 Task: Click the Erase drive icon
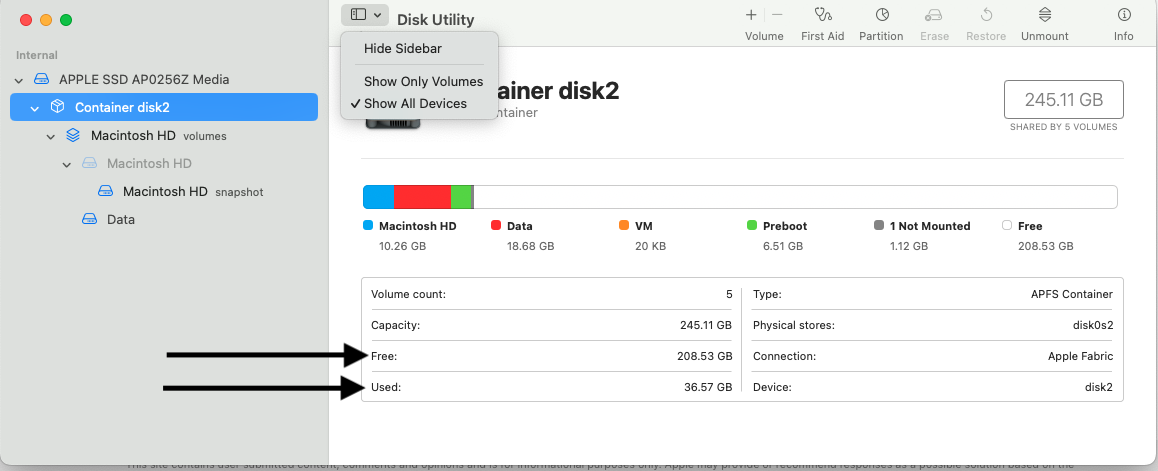tap(934, 15)
